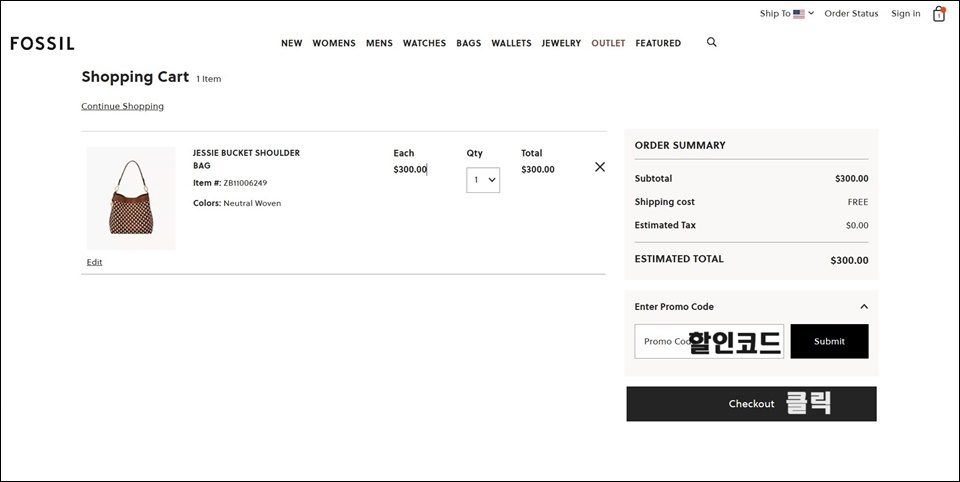Screen dimensions: 960x482
Task: Click the Sign in link
Action: pos(906,13)
